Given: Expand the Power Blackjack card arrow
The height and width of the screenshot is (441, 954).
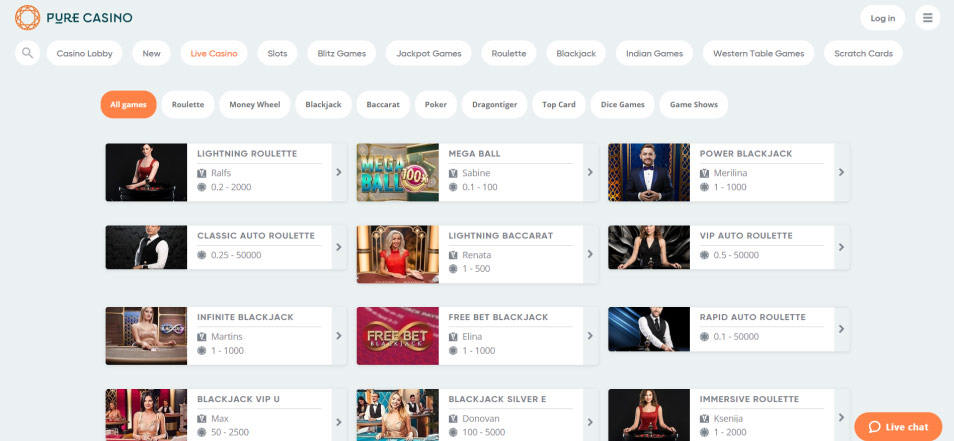Looking at the screenshot, I should 841,172.
